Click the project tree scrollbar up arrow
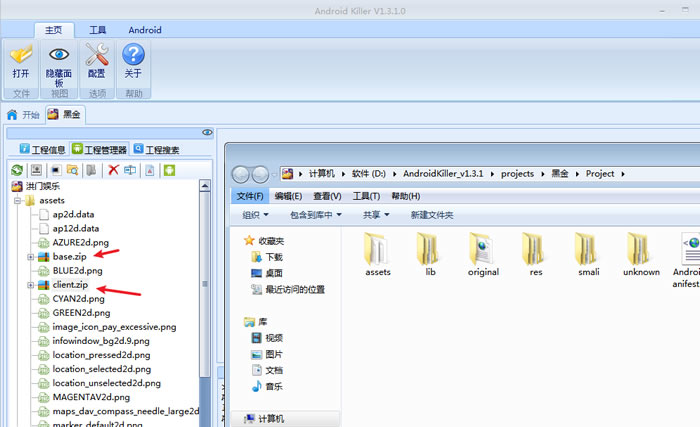 pos(205,187)
